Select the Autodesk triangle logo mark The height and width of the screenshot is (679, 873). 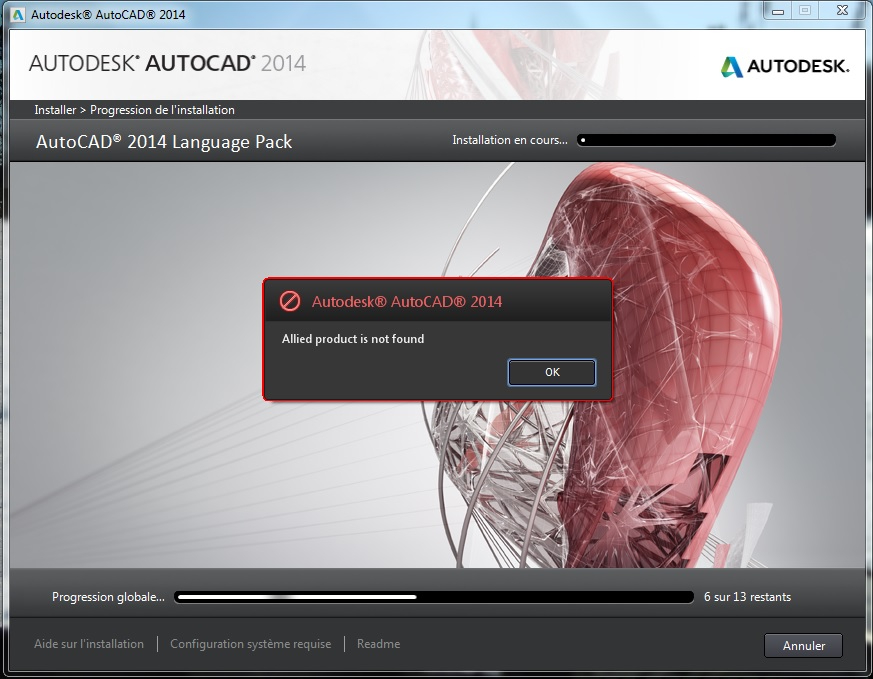pyautogui.click(x=731, y=66)
